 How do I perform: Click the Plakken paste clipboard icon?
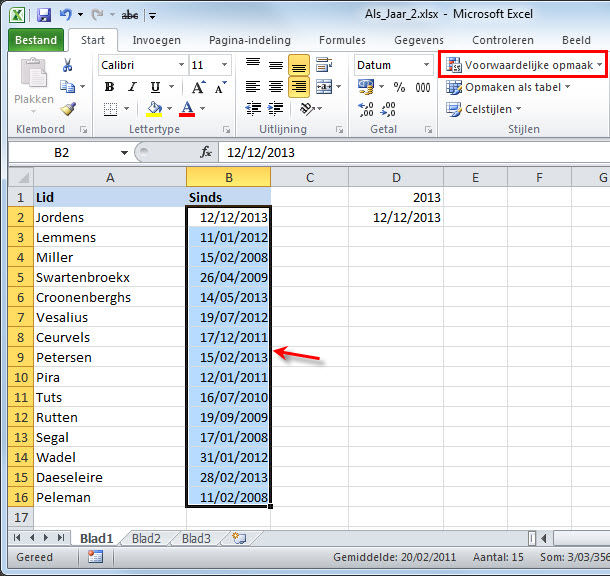[x=33, y=72]
